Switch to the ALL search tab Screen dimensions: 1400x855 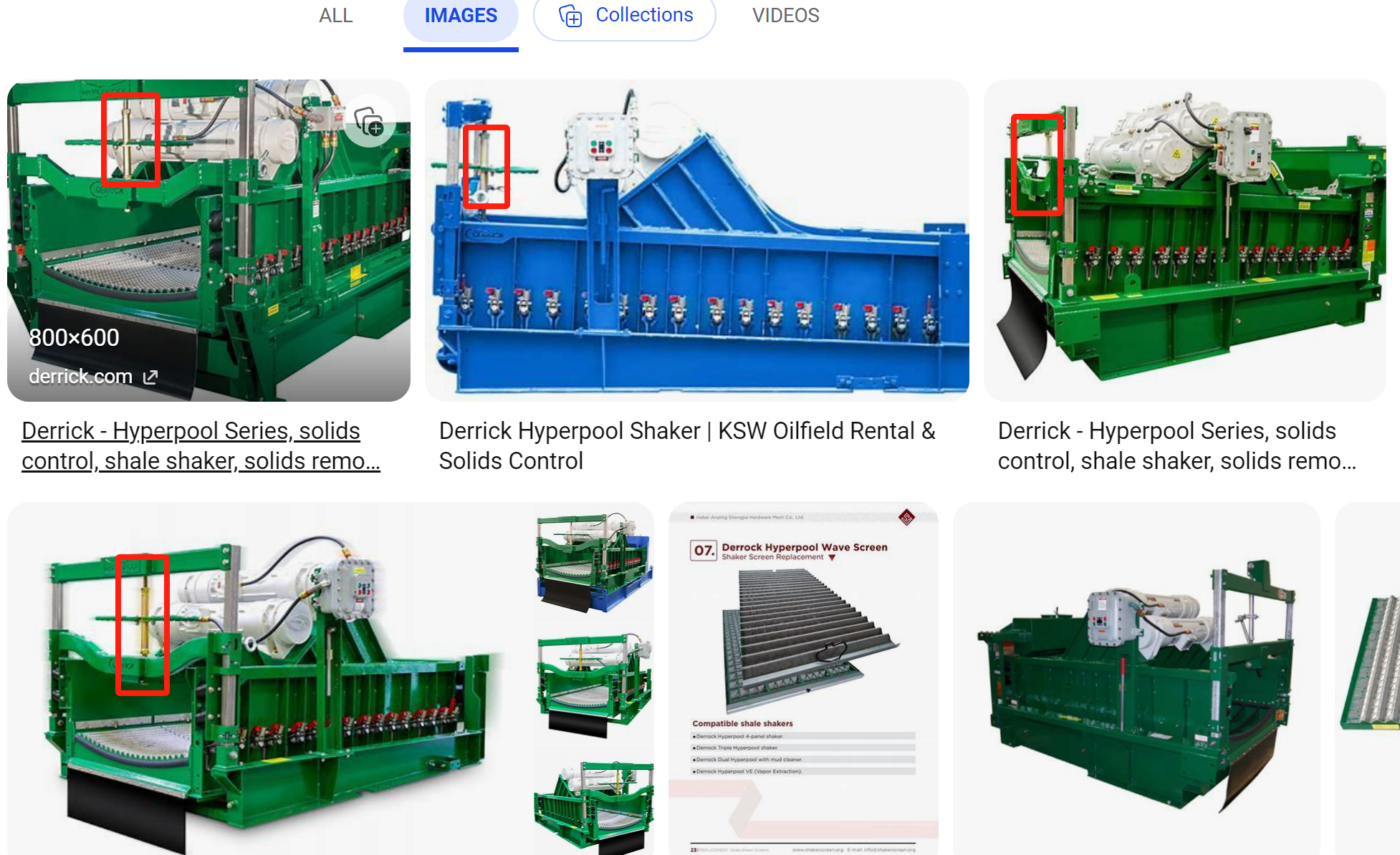pos(335,15)
